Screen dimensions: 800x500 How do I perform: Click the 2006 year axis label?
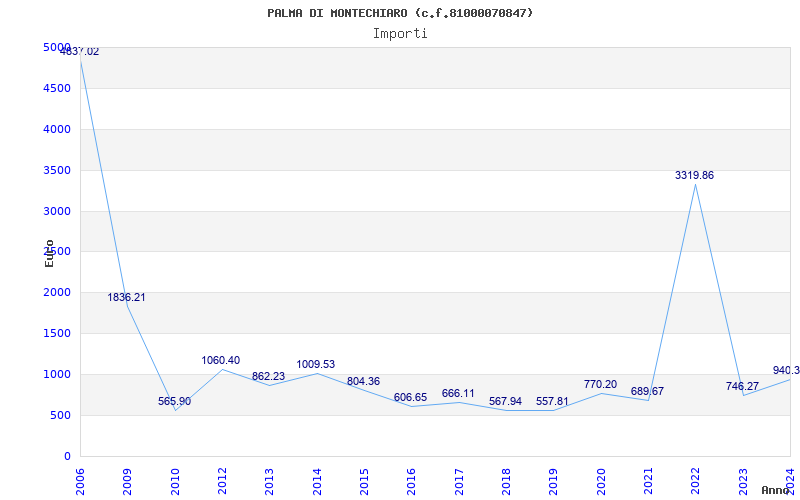coord(80,482)
